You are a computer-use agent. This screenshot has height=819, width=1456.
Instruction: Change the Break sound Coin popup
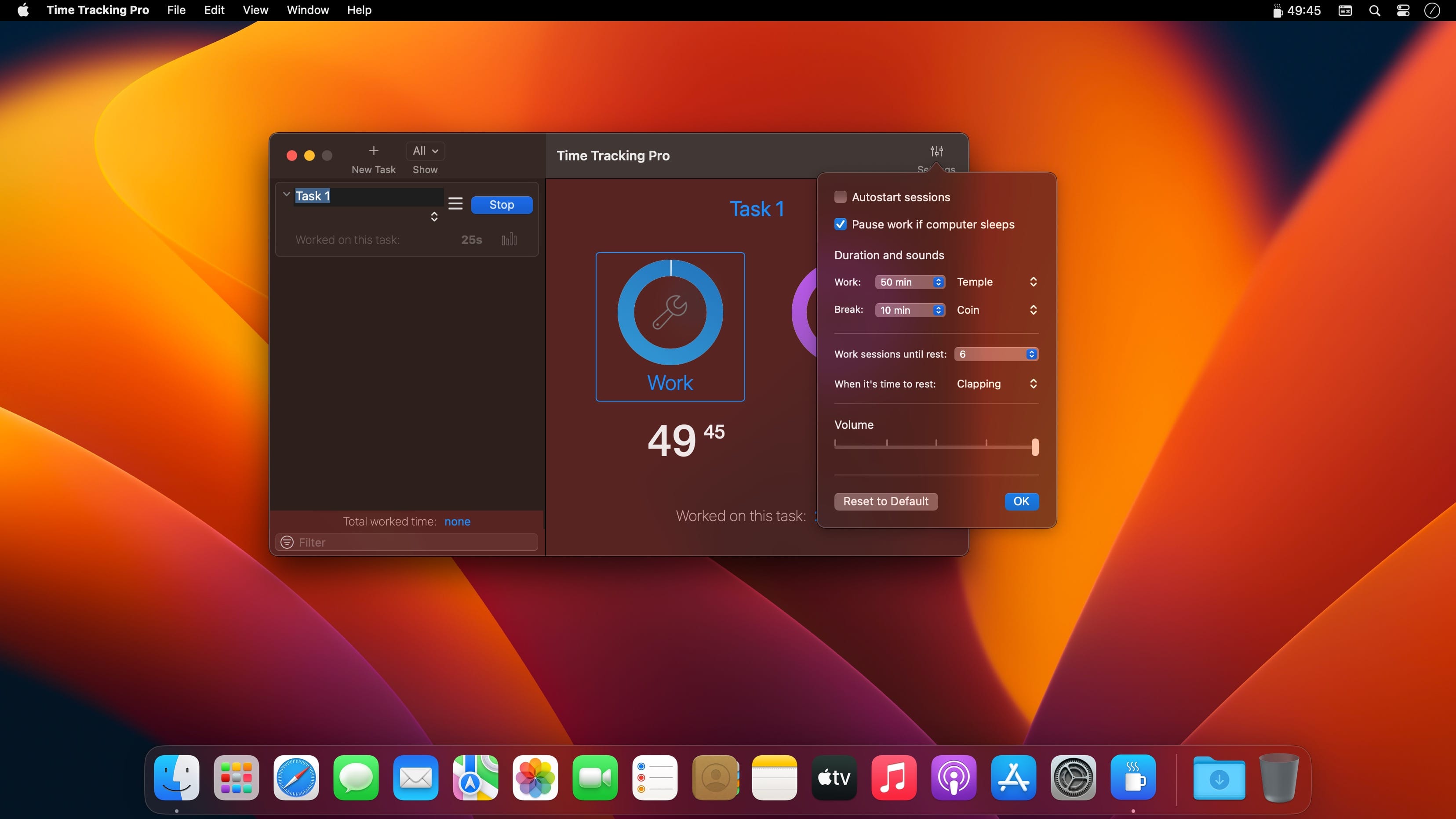pyautogui.click(x=997, y=310)
